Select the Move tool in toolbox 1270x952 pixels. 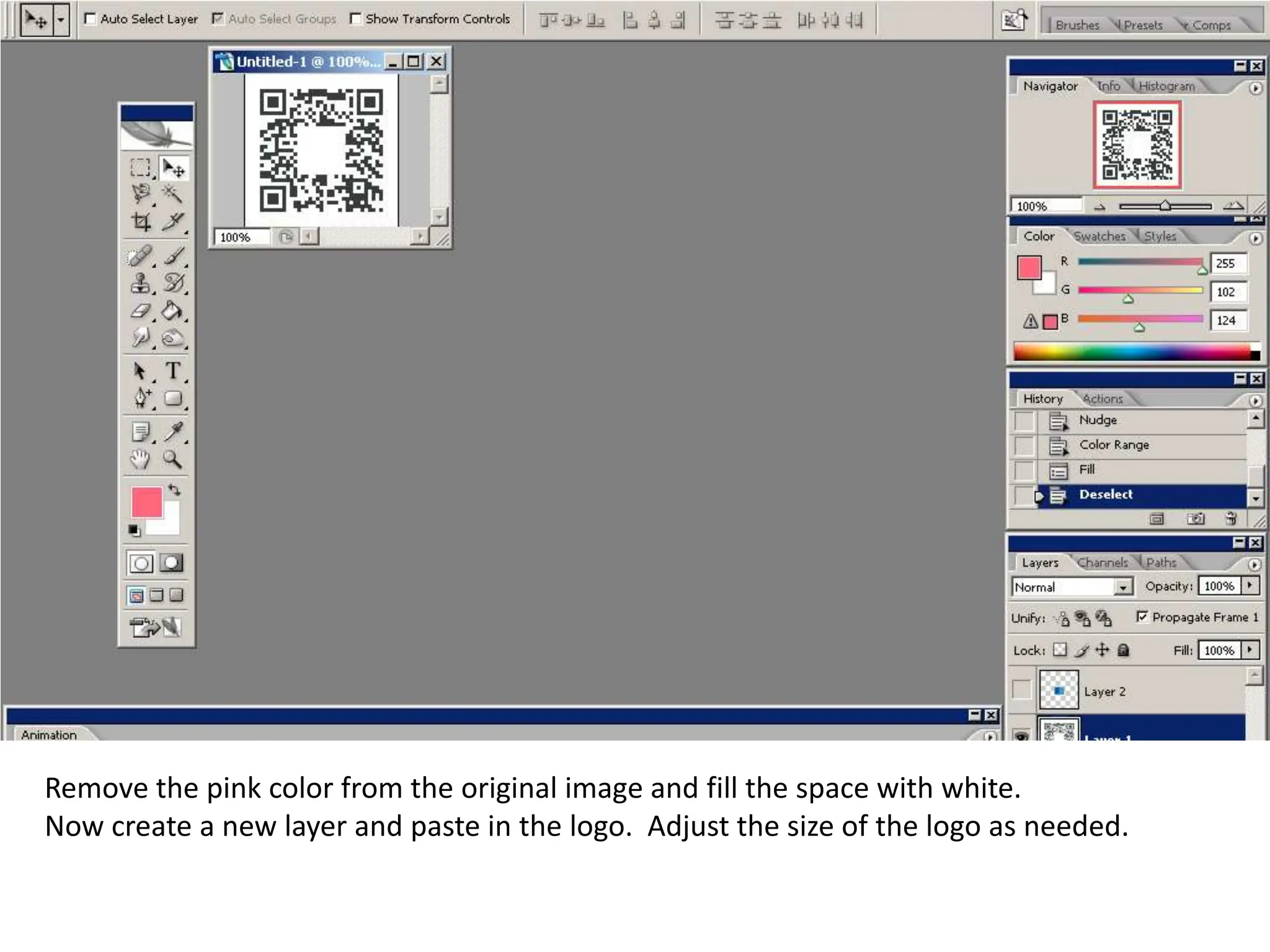pyautogui.click(x=174, y=168)
